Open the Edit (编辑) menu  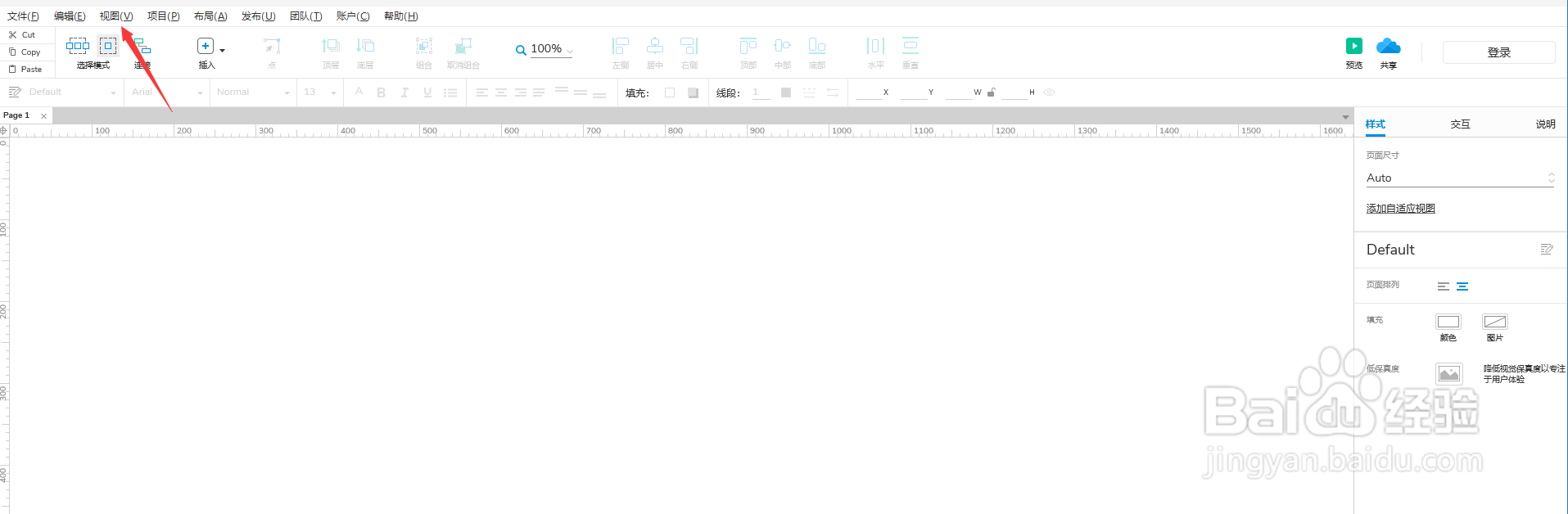click(70, 16)
